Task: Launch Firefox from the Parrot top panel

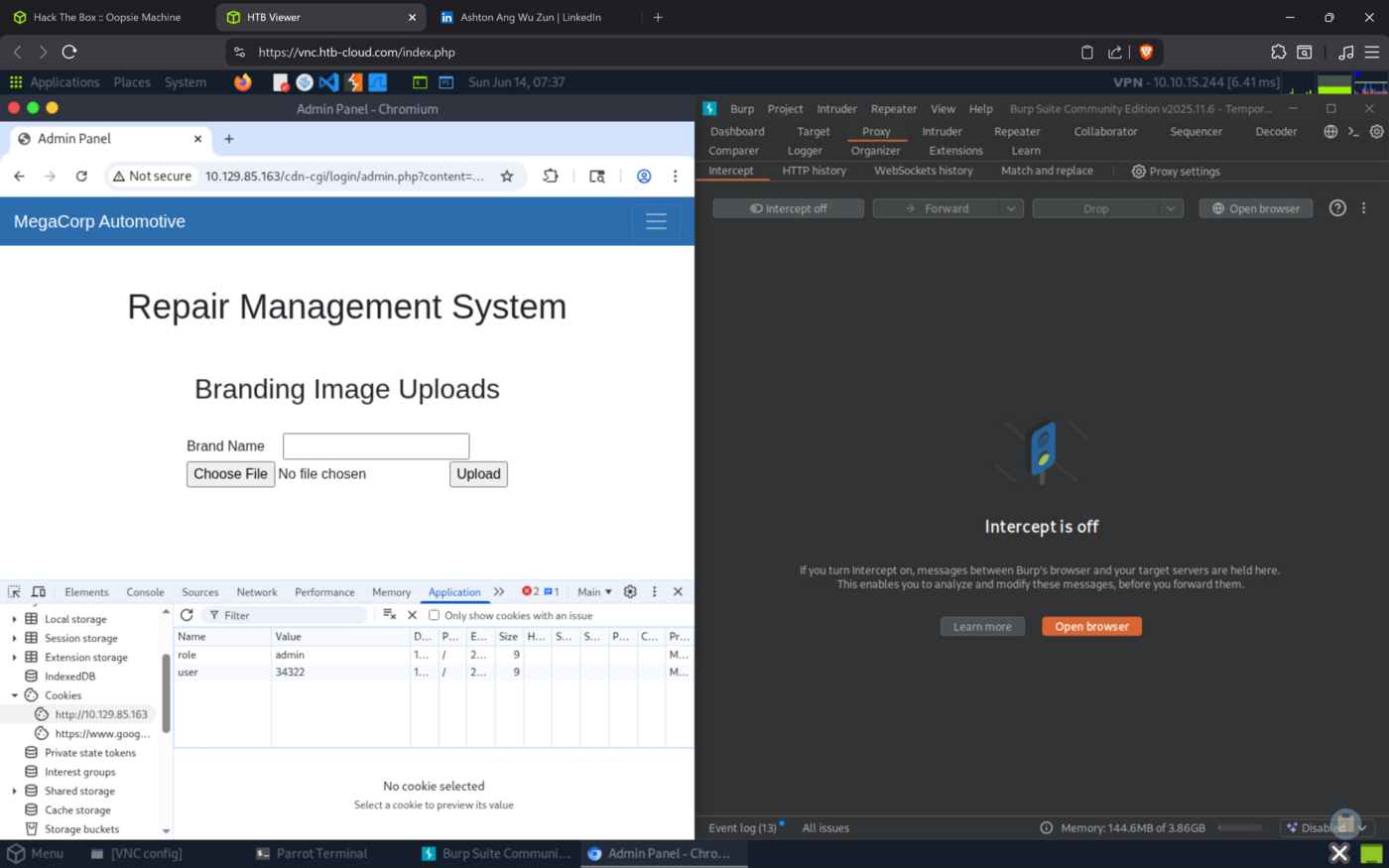Action: (243, 82)
